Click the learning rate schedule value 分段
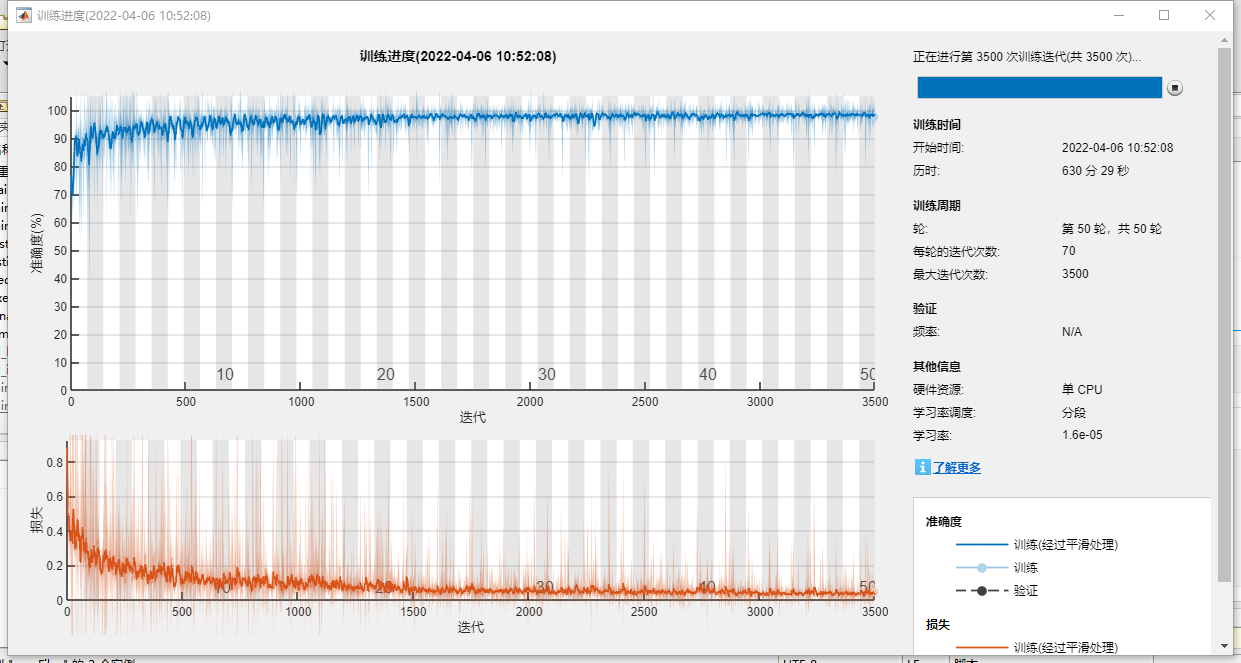 click(1074, 412)
